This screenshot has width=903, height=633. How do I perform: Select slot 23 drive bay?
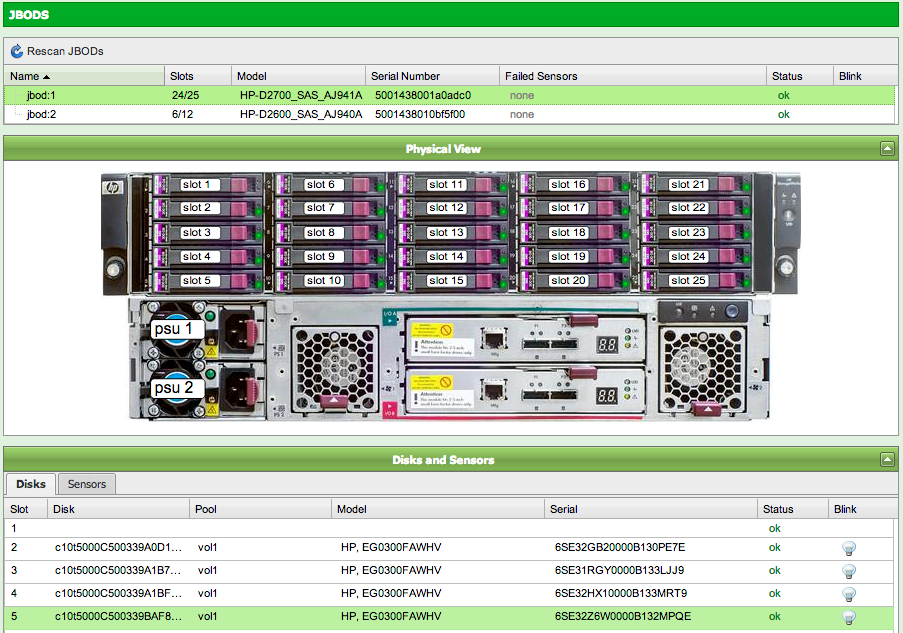(688, 233)
